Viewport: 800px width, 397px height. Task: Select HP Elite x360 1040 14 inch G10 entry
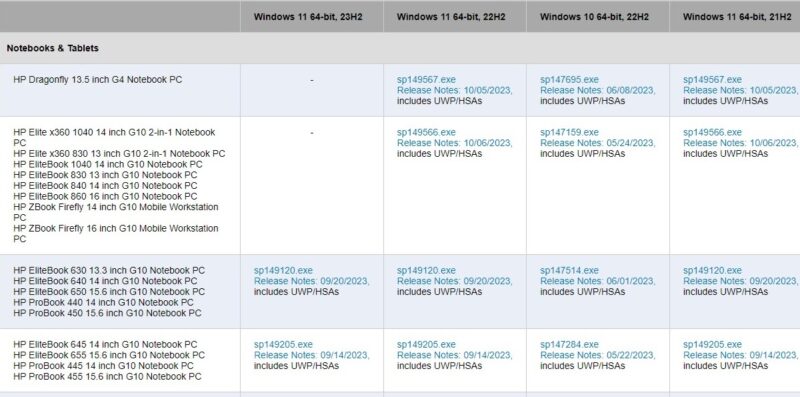tap(114, 137)
